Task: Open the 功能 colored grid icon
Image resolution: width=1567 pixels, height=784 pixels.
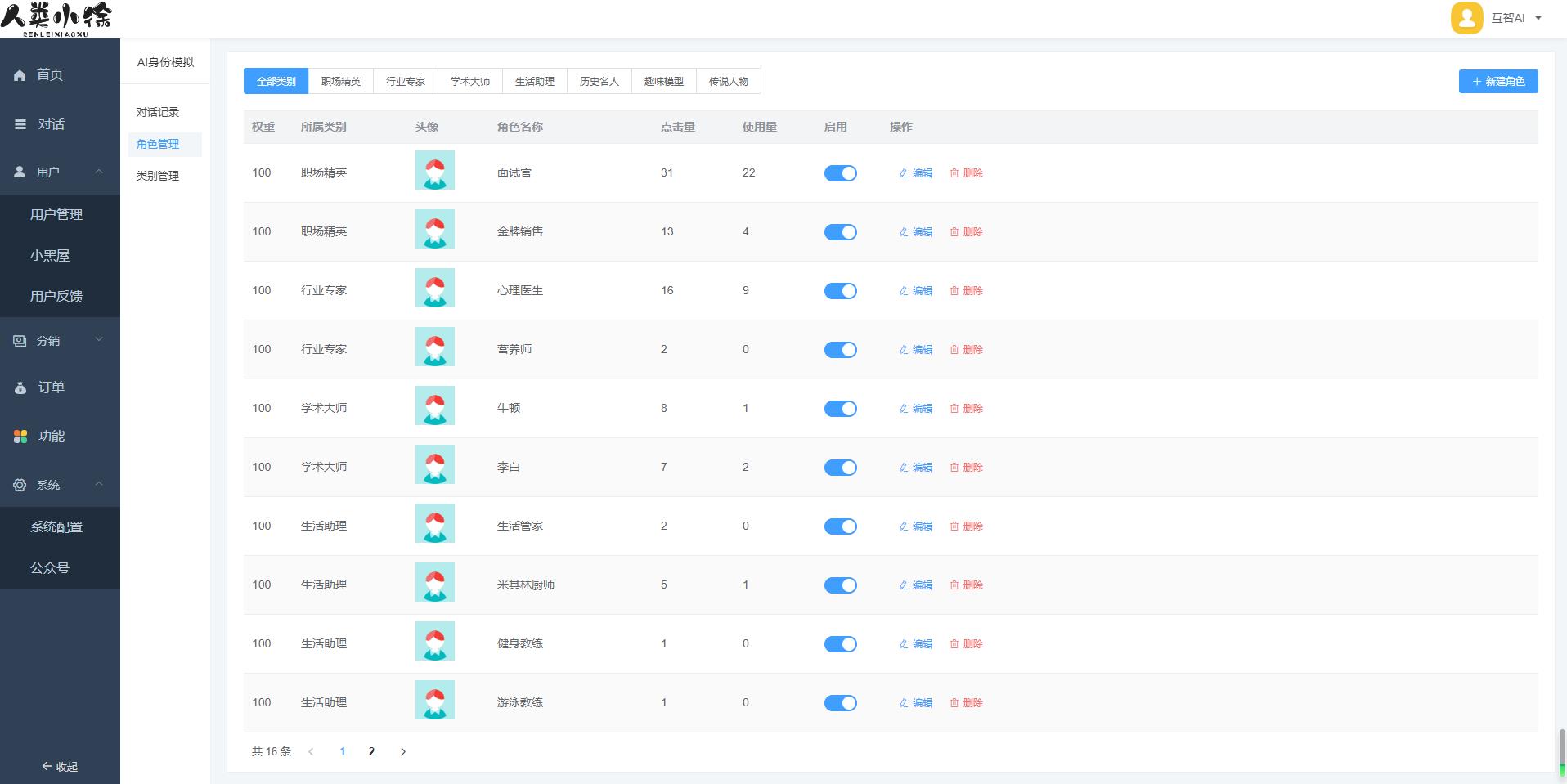Action: pos(20,437)
